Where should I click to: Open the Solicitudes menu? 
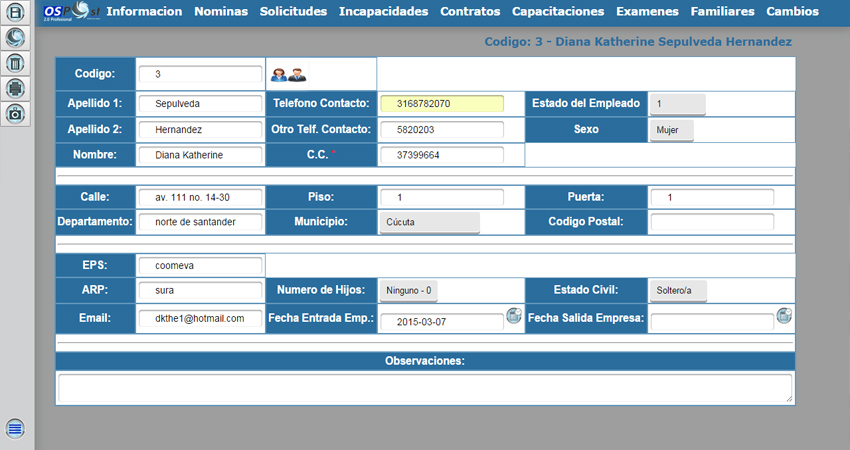coord(293,11)
